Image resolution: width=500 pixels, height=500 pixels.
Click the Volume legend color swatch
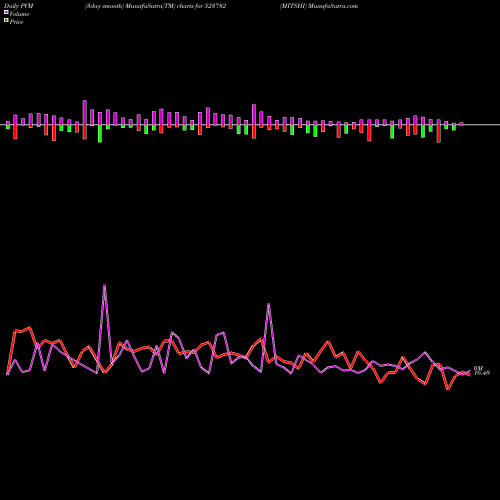6,12
